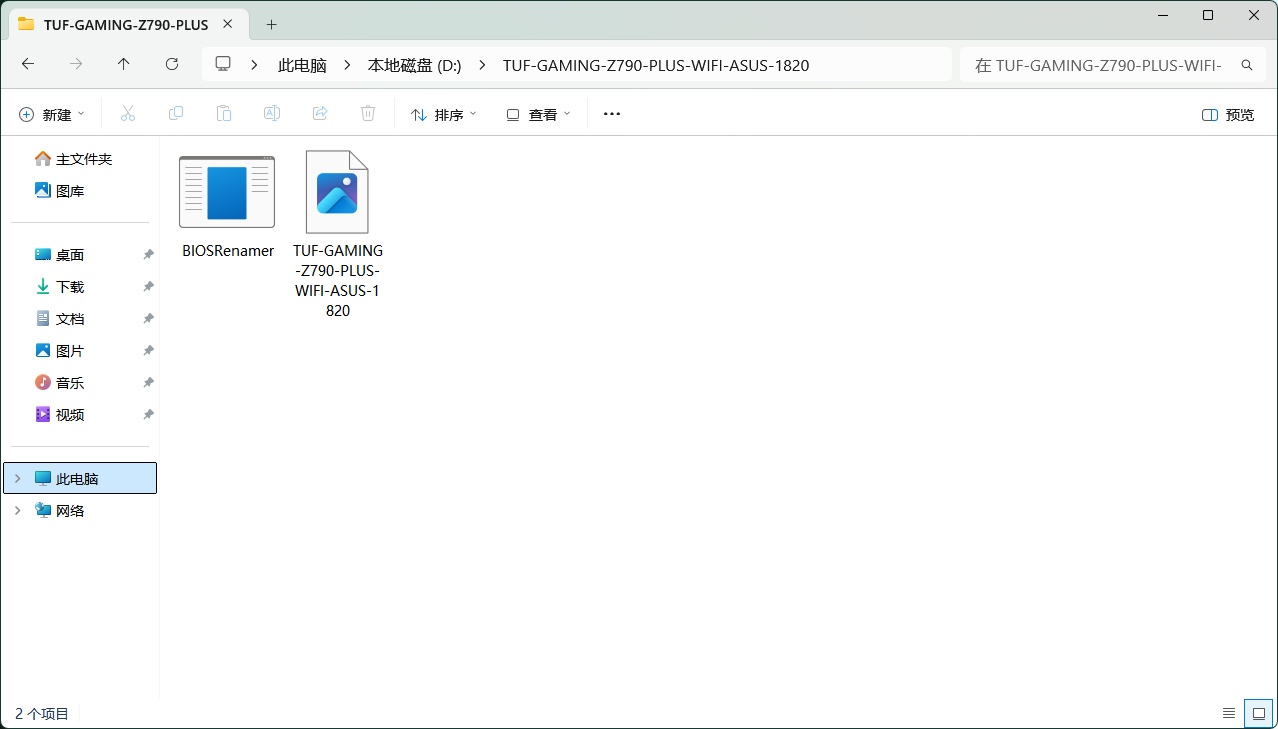Expand chevron before 此电脑 in address bar
Image resolution: width=1278 pixels, height=729 pixels.
[255, 65]
